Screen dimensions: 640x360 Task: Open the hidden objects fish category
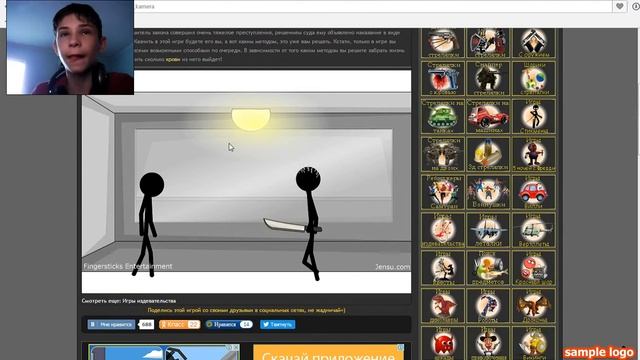488,268
